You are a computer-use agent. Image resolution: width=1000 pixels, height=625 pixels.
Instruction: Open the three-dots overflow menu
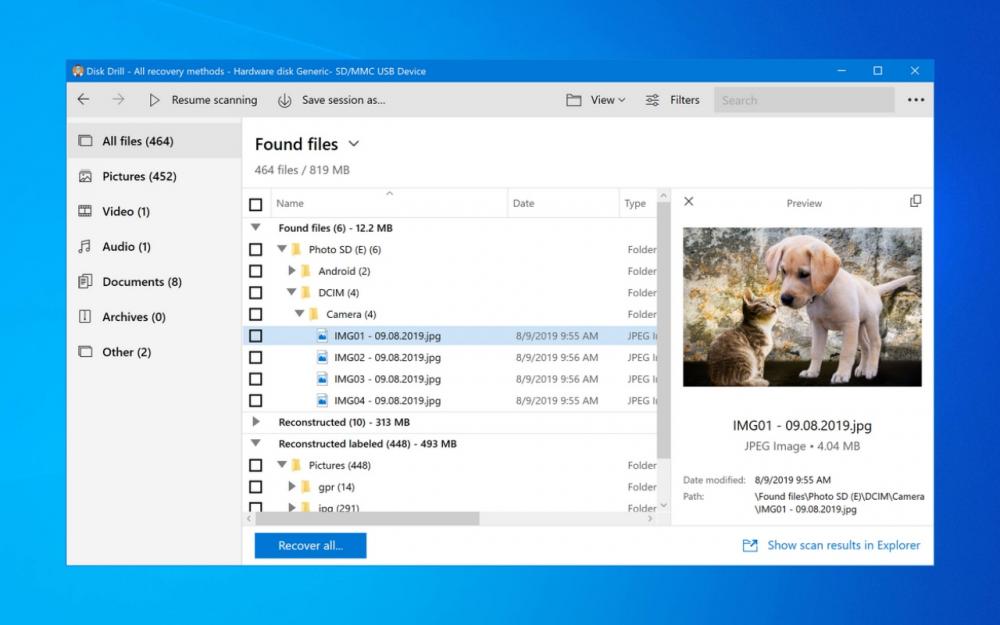click(x=916, y=100)
